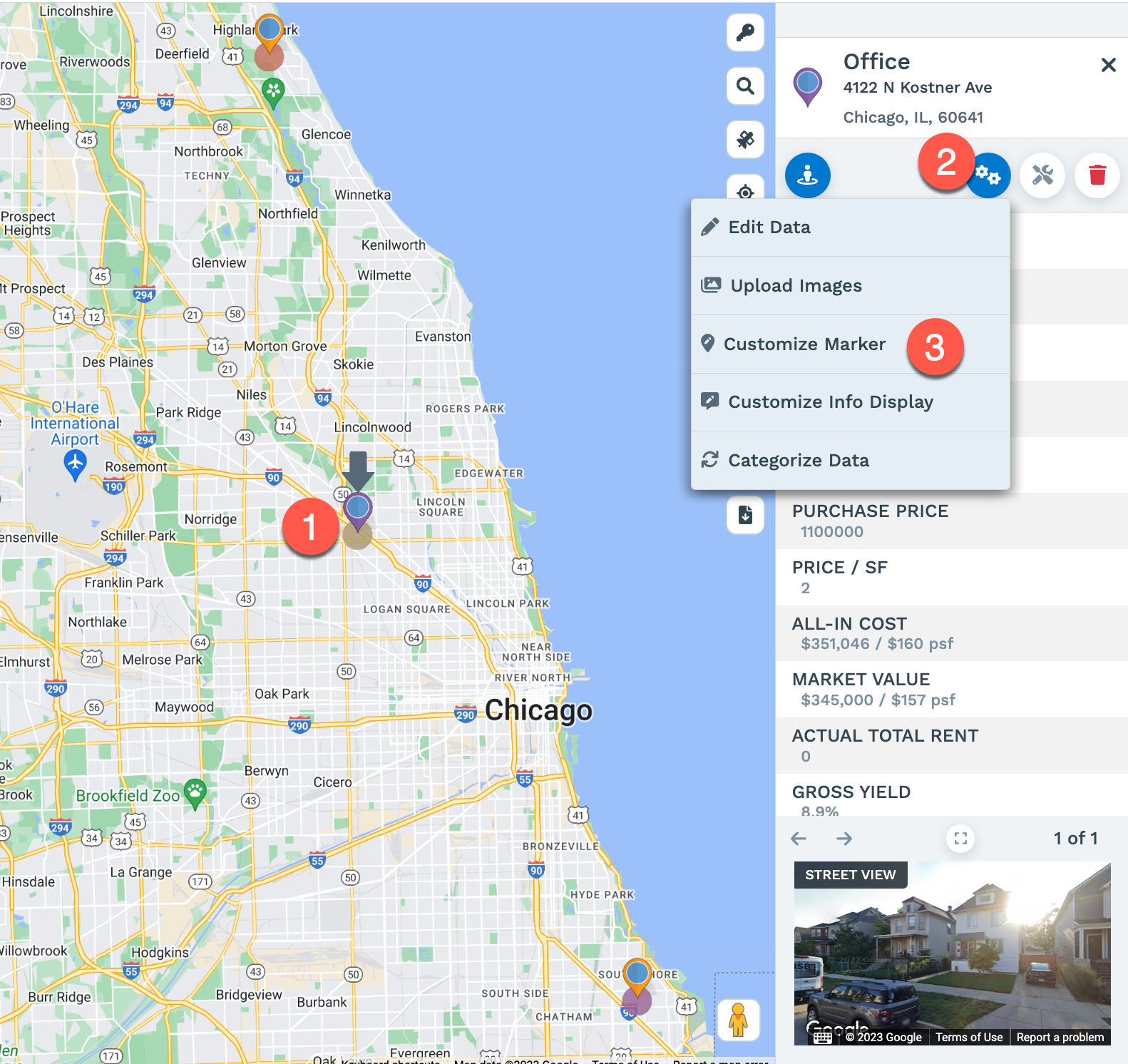Click ALL-IN COST value $351,046 / $160 psf
The image size is (1128, 1064).
[876, 644]
